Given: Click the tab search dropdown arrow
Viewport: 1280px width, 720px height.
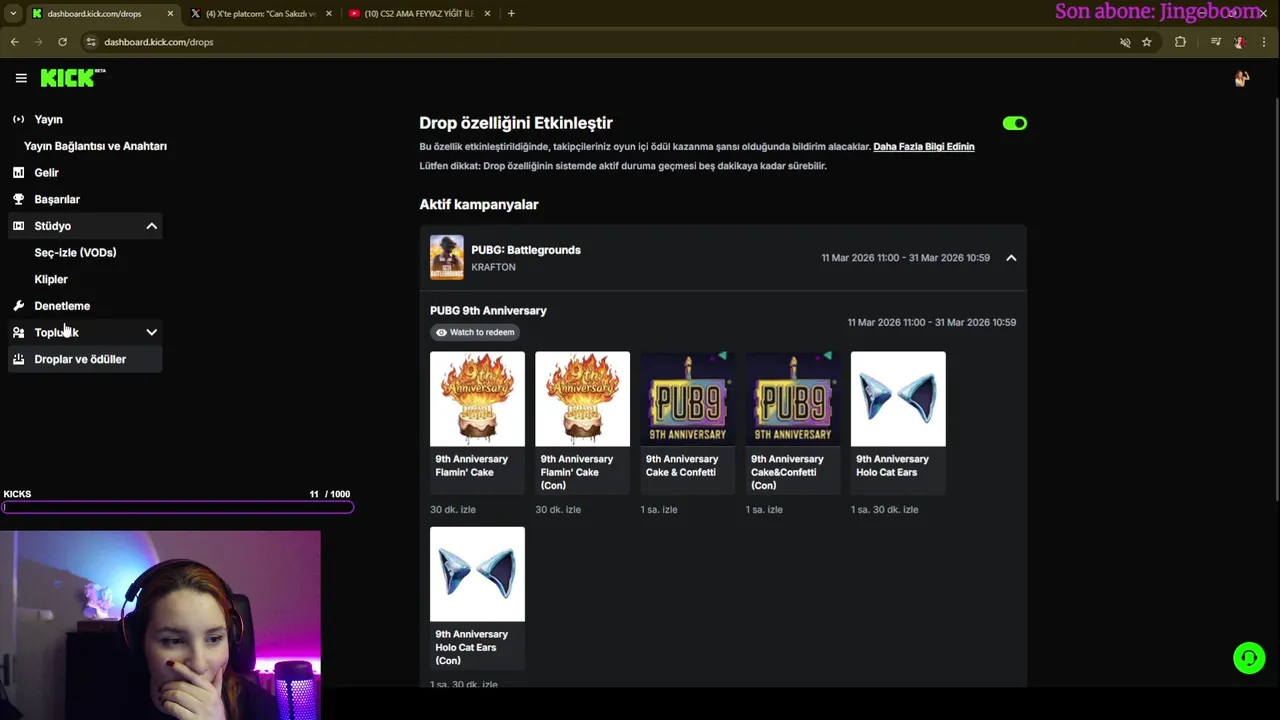Looking at the screenshot, I should (12, 14).
